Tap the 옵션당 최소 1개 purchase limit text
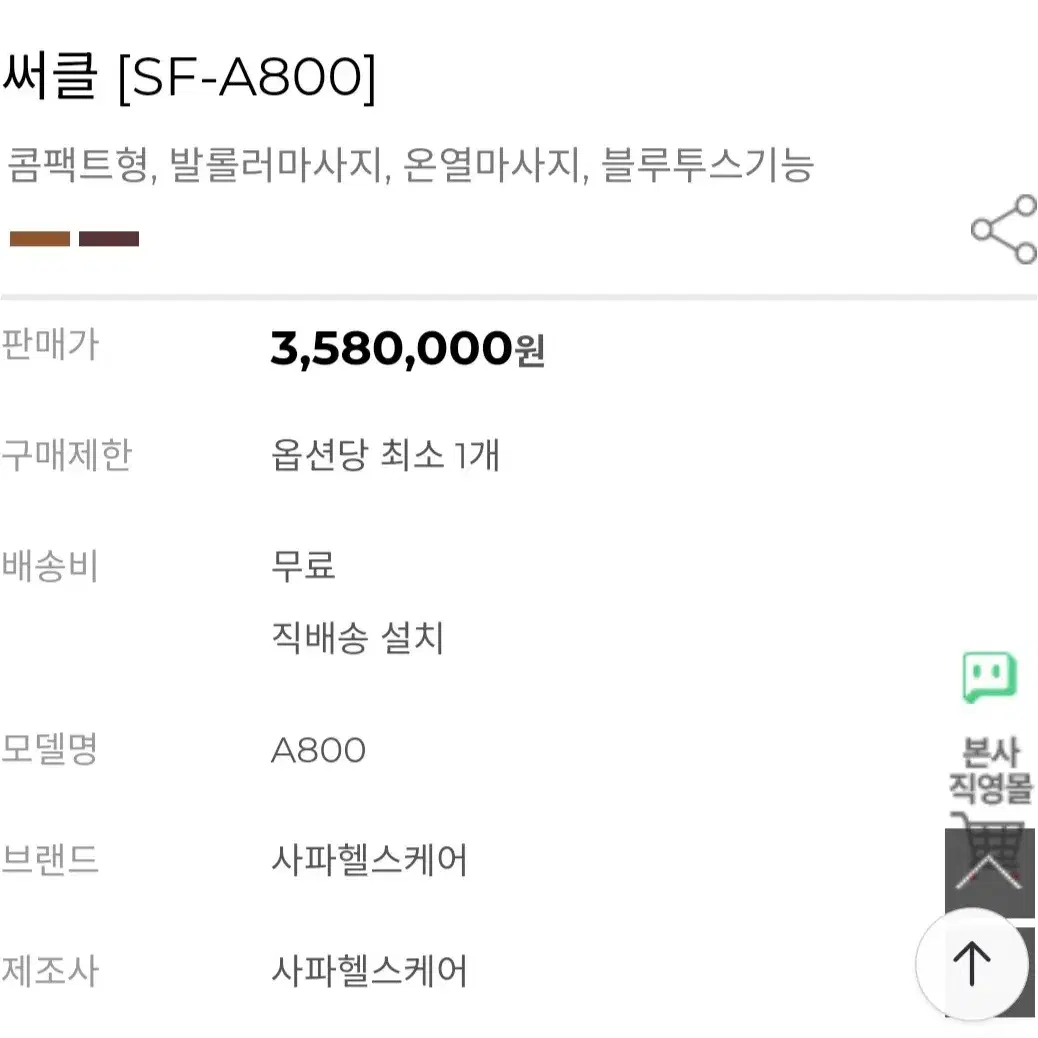1038x1038 pixels. (385, 455)
